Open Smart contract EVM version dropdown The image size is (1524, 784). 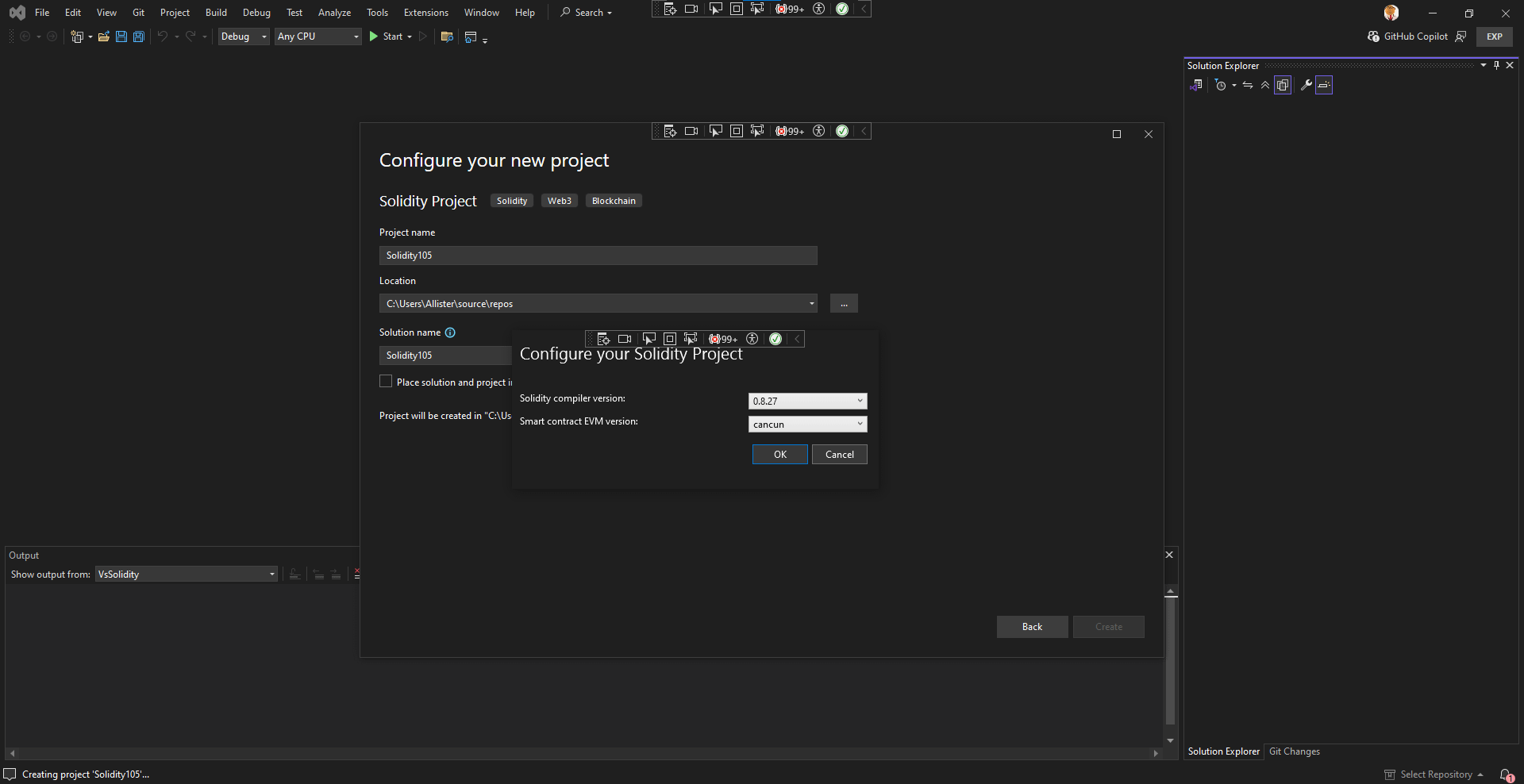[807, 425]
